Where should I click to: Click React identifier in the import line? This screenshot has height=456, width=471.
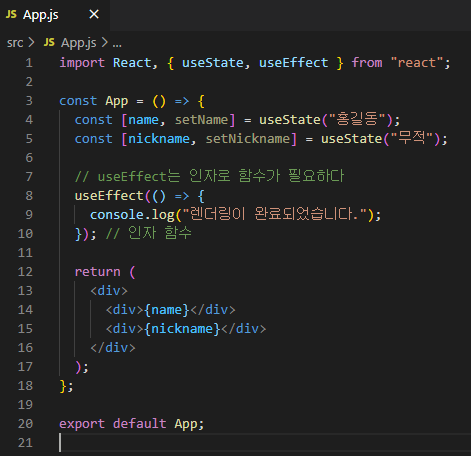[x=132, y=63]
